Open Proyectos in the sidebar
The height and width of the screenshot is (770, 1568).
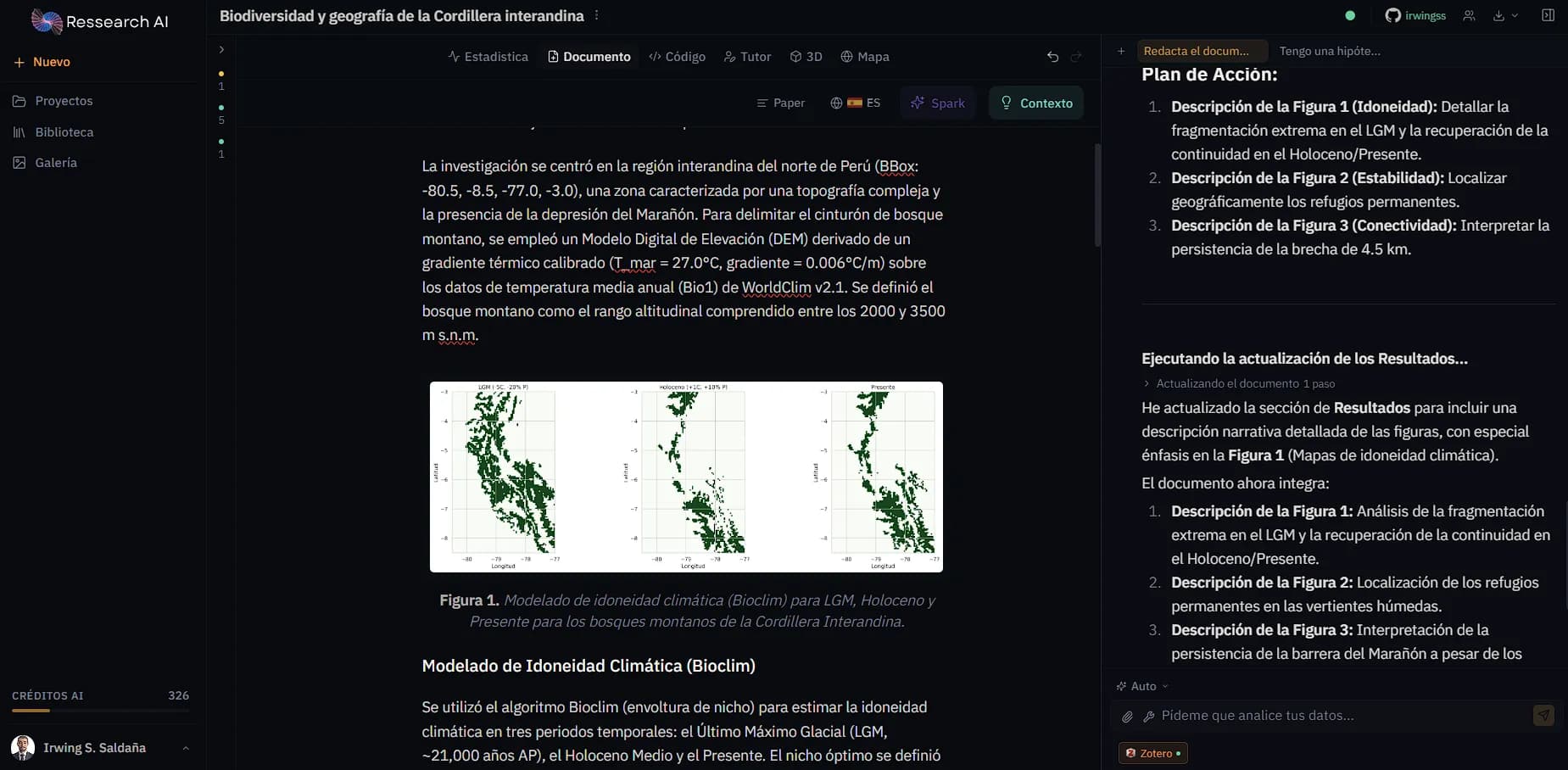[53, 101]
